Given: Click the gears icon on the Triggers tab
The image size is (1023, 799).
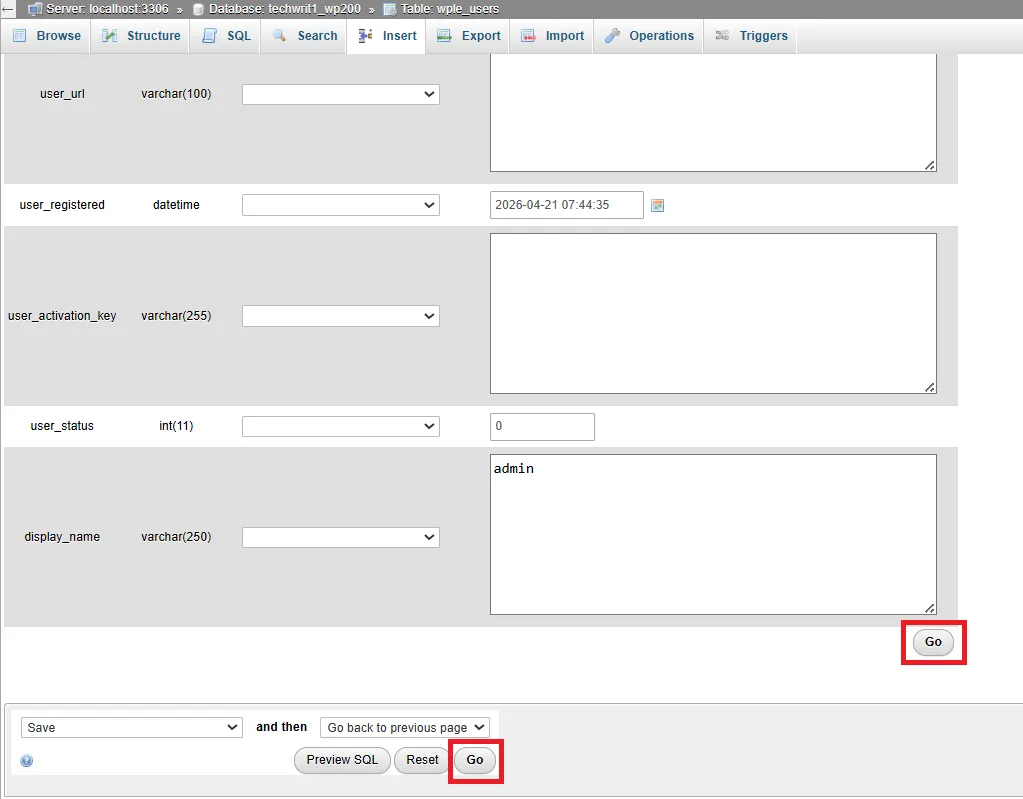Looking at the screenshot, I should pos(723,35).
